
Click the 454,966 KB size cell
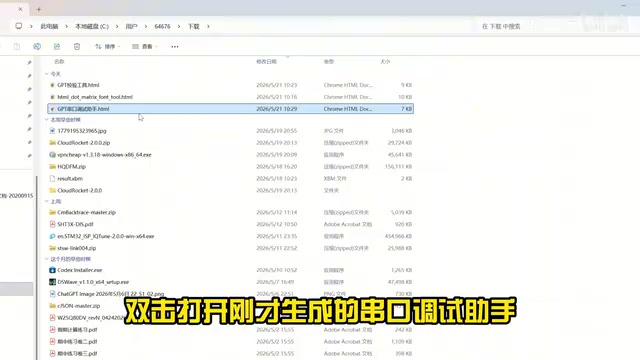point(398,236)
